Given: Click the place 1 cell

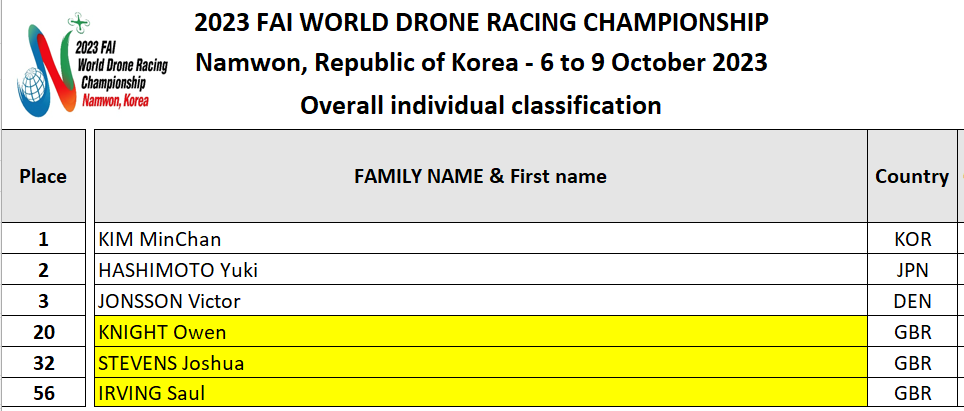Looking at the screenshot, I should click(x=43, y=239).
